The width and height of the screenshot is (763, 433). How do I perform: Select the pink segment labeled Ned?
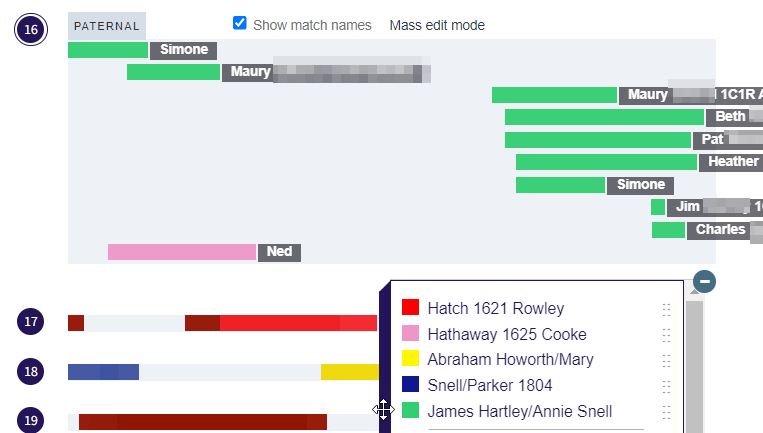[182, 252]
